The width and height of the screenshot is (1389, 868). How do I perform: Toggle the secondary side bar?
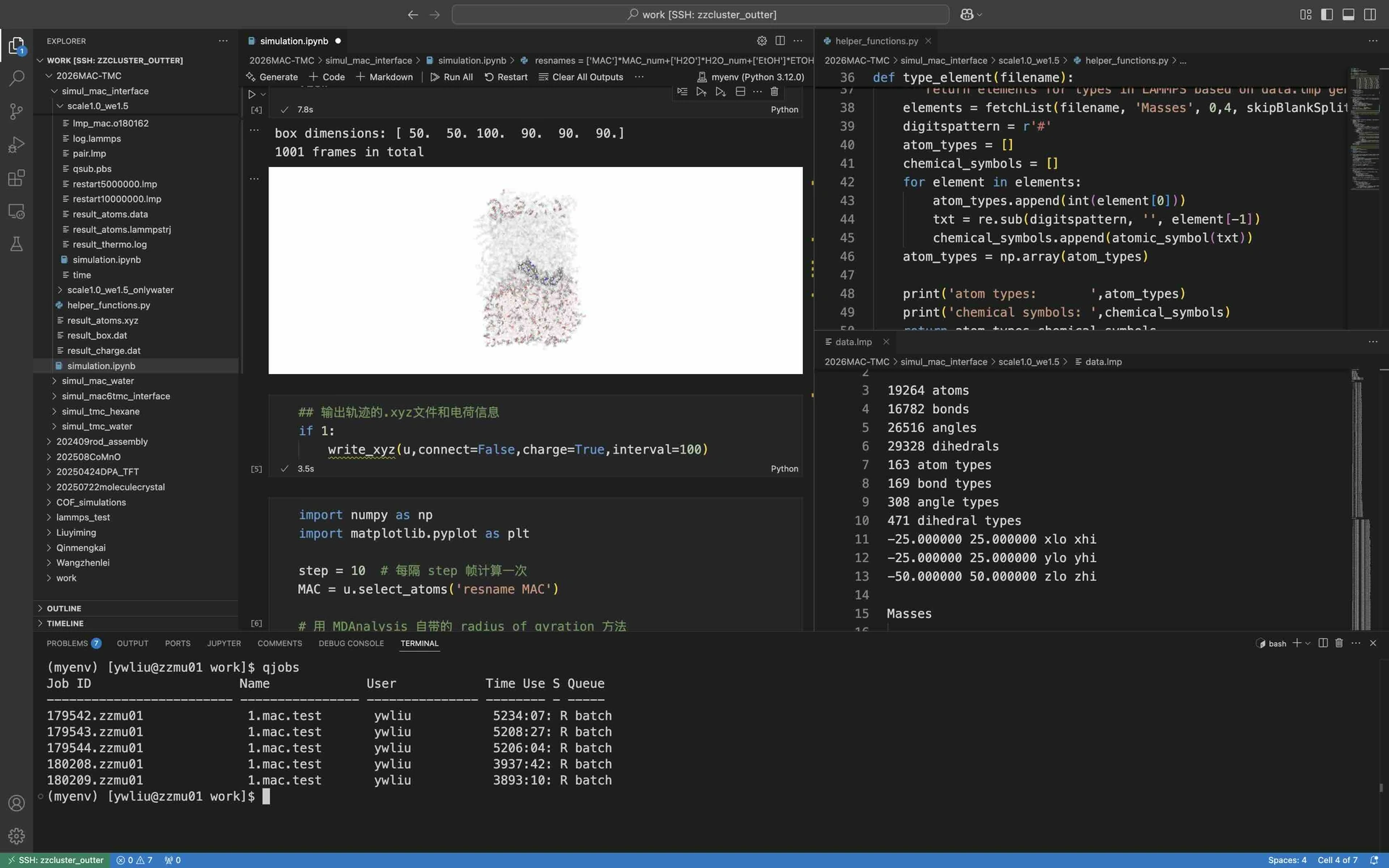point(1370,14)
